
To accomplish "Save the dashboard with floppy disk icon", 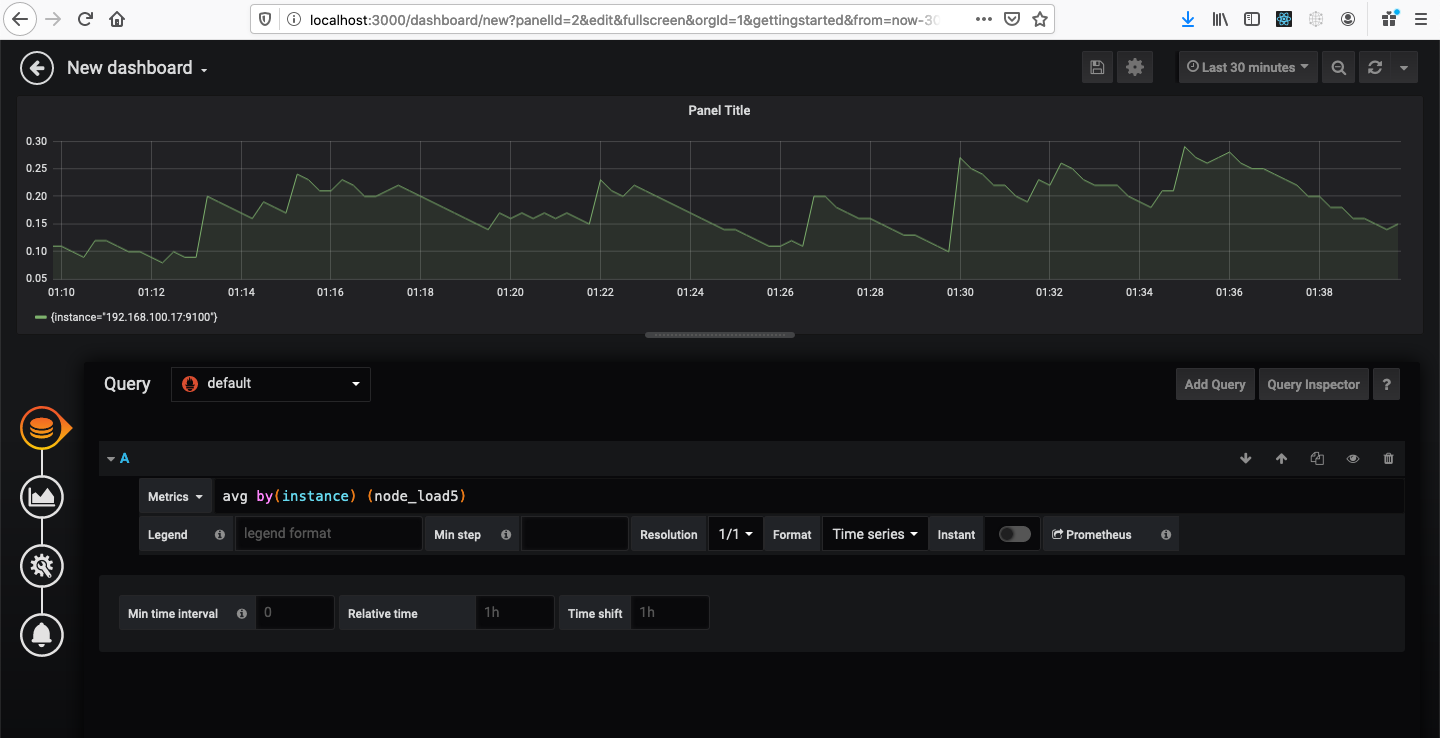I will (1097, 67).
